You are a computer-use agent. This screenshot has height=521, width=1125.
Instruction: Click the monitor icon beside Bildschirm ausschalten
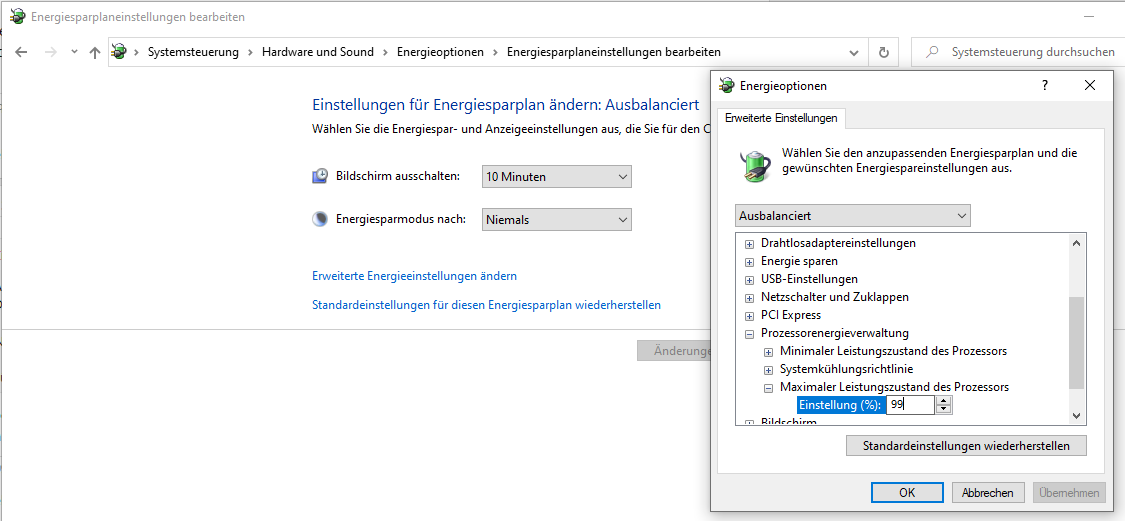coord(320,176)
